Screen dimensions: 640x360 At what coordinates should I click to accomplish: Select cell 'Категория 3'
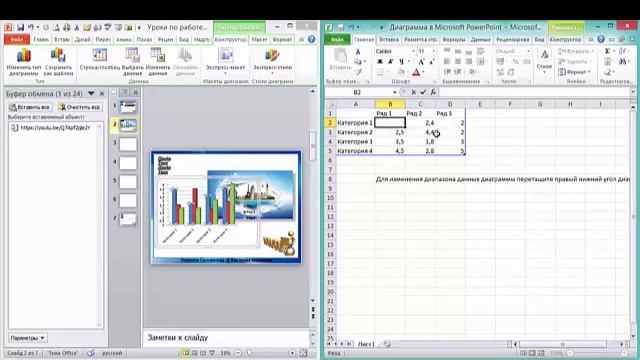point(355,142)
